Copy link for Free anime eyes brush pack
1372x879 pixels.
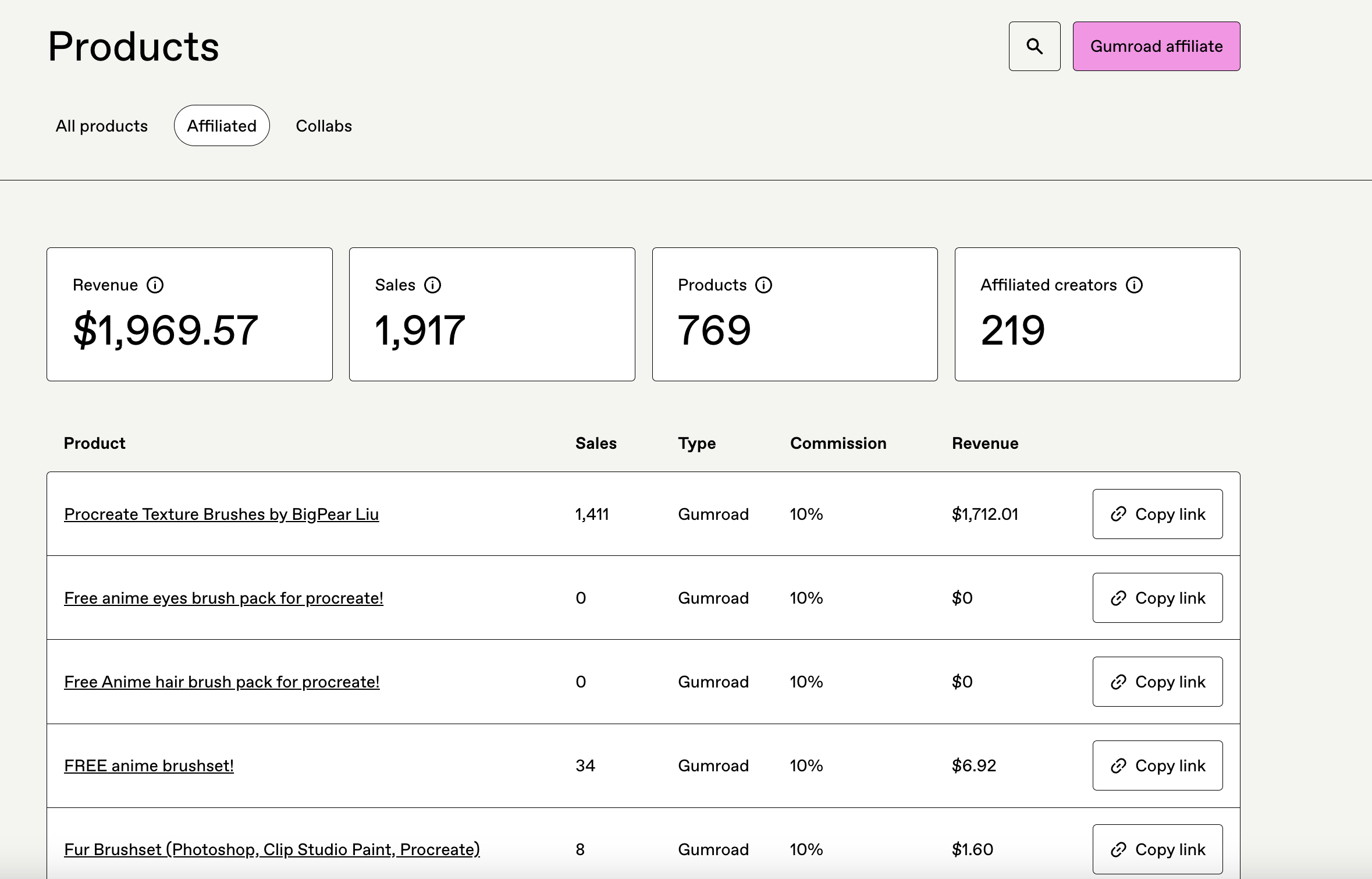[x=1156, y=597]
